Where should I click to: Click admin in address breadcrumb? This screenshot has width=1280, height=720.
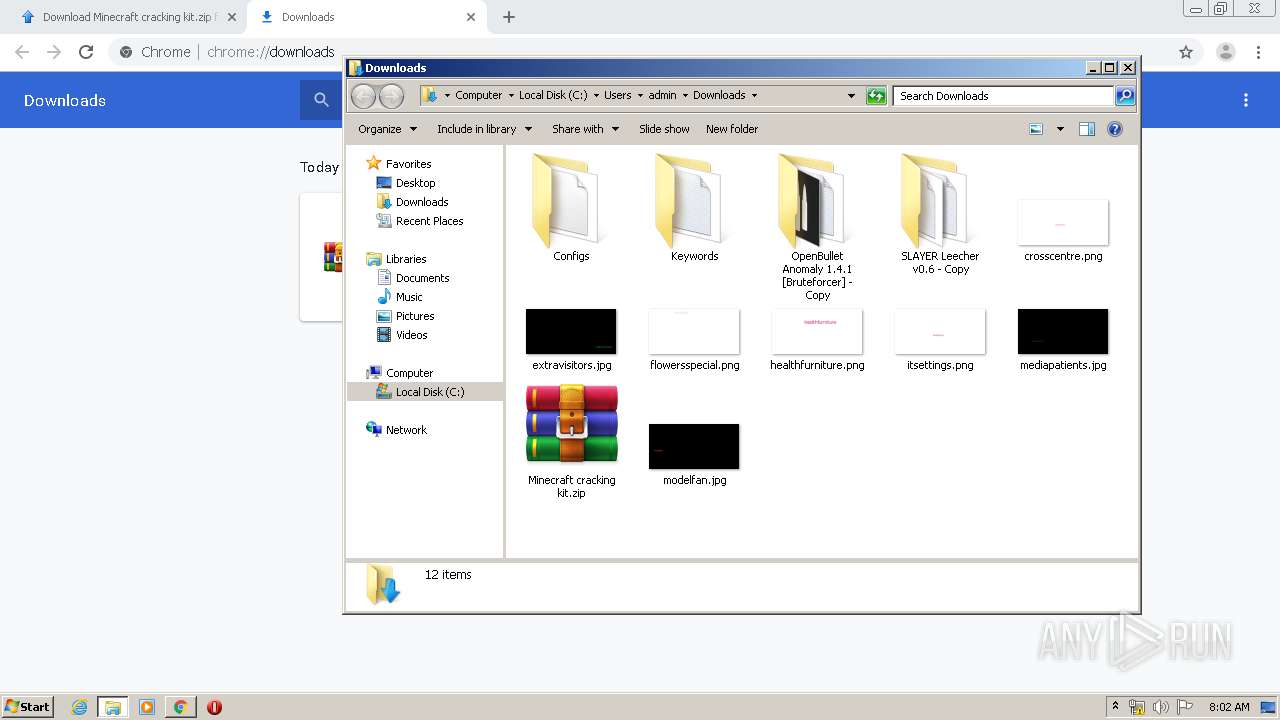coord(662,95)
